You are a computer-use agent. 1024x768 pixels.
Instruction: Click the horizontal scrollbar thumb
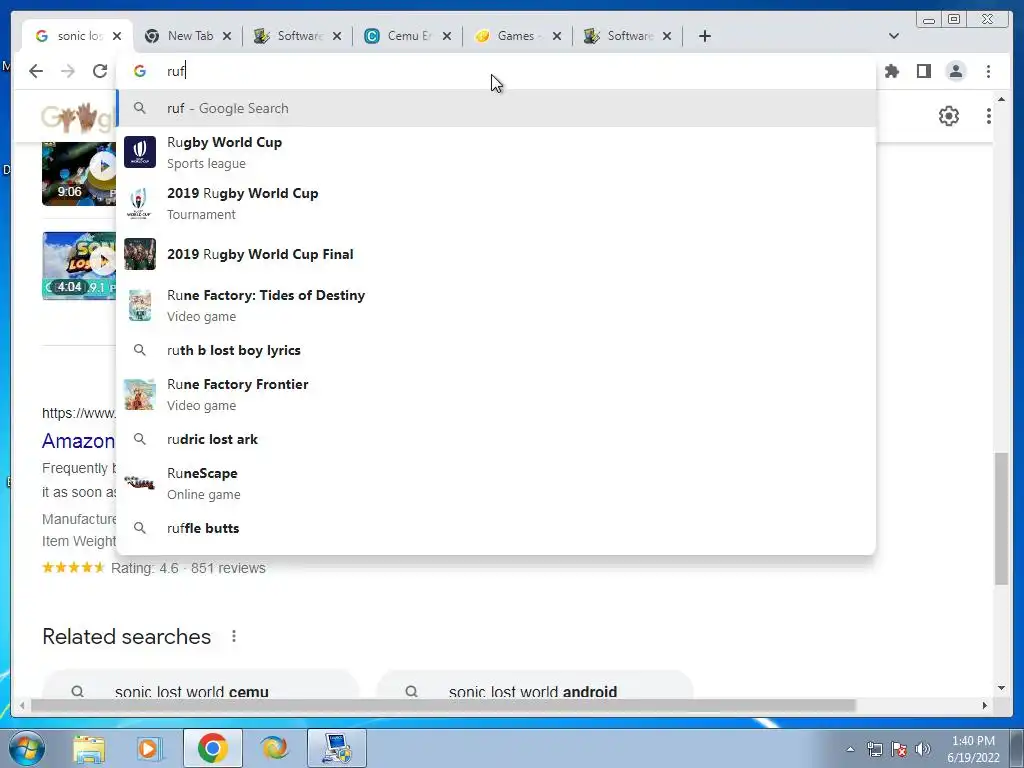(x=443, y=705)
